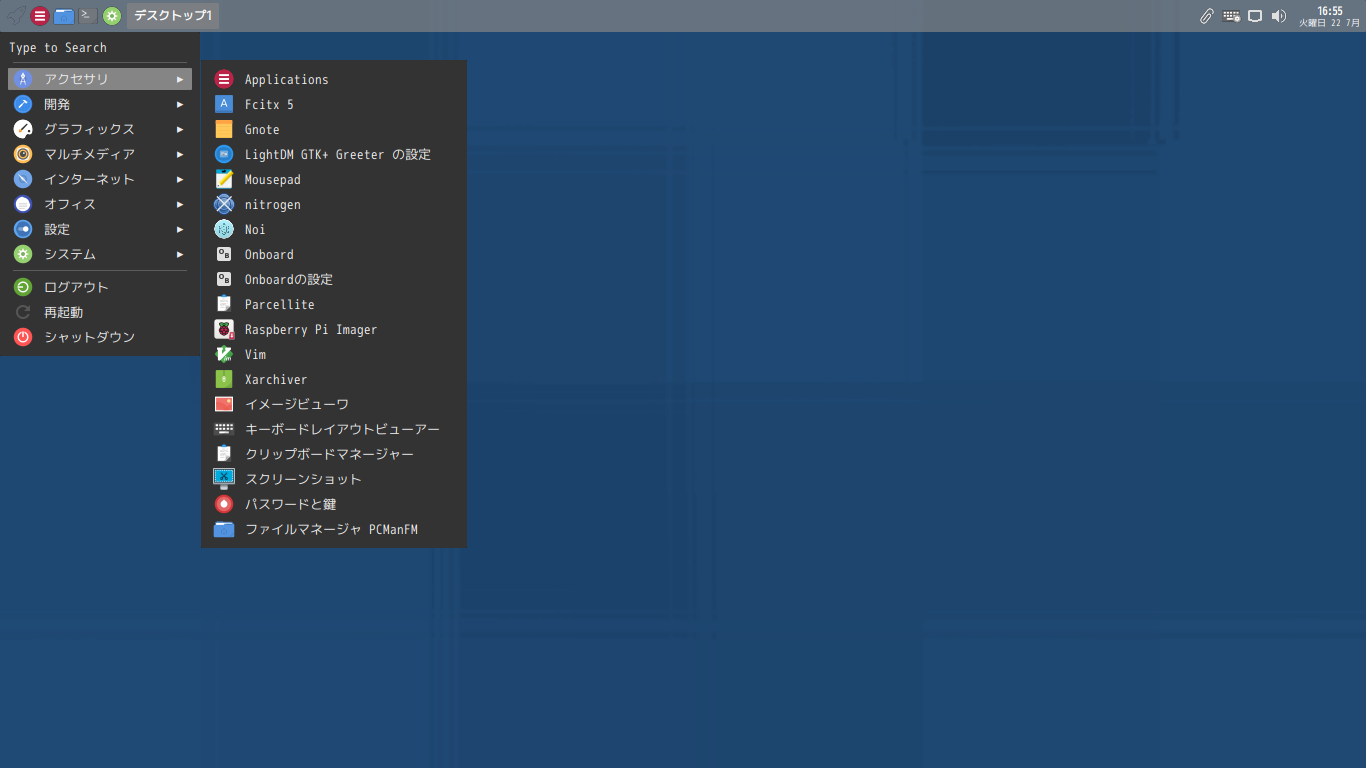Viewport: 1366px width, 768px height.
Task: Launch the Onboard keyboard icon
Action: point(224,254)
